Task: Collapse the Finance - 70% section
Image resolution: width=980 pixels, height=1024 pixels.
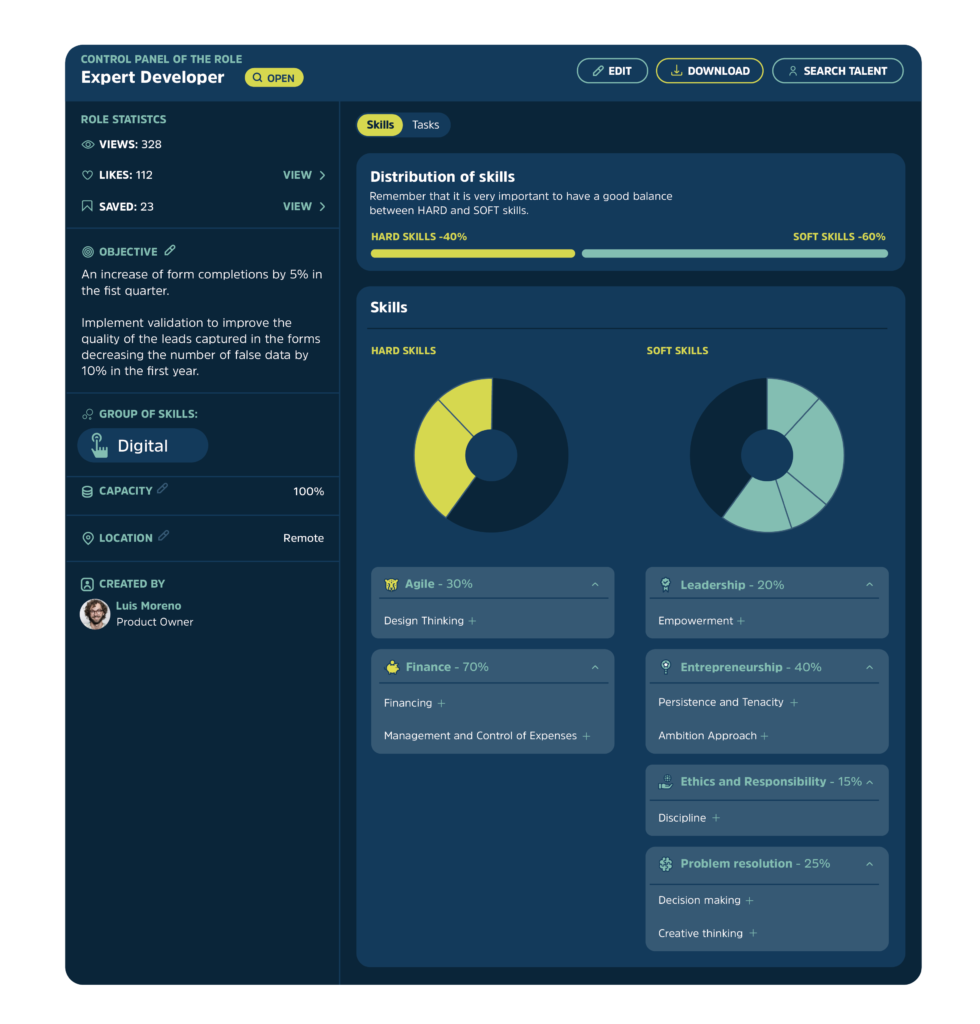Action: [x=595, y=667]
